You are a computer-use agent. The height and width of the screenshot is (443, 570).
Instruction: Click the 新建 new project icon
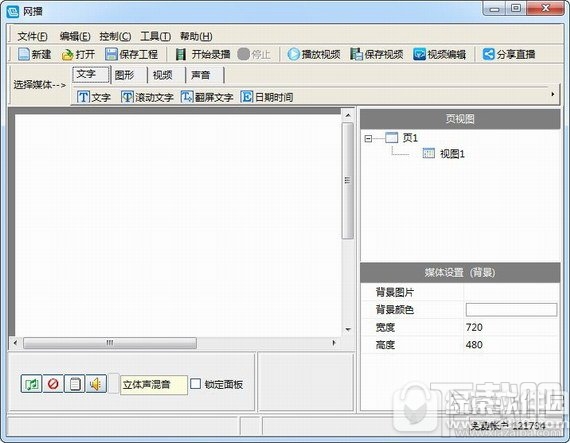click(24, 55)
